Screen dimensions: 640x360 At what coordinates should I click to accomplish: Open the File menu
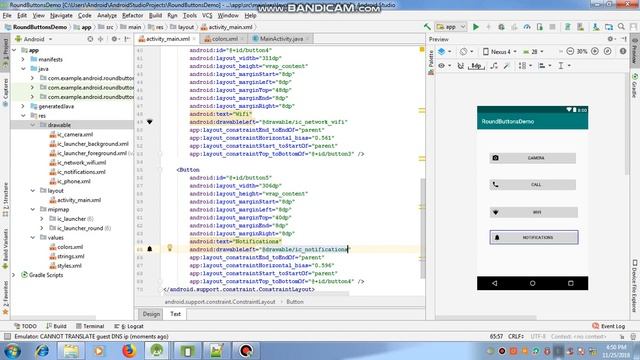pyautogui.click(x=7, y=16)
